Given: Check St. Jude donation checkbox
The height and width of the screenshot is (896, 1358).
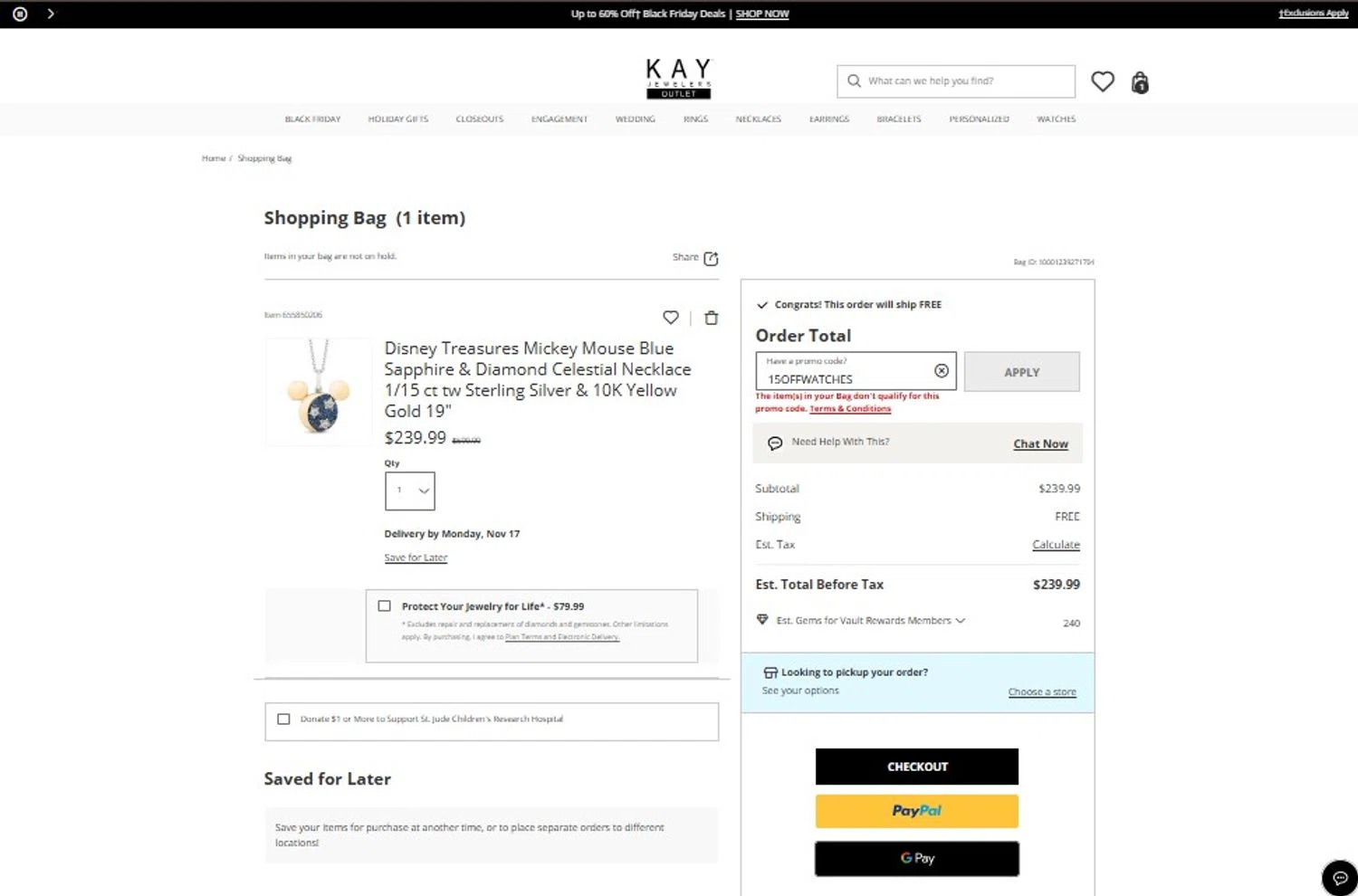Looking at the screenshot, I should point(283,719).
